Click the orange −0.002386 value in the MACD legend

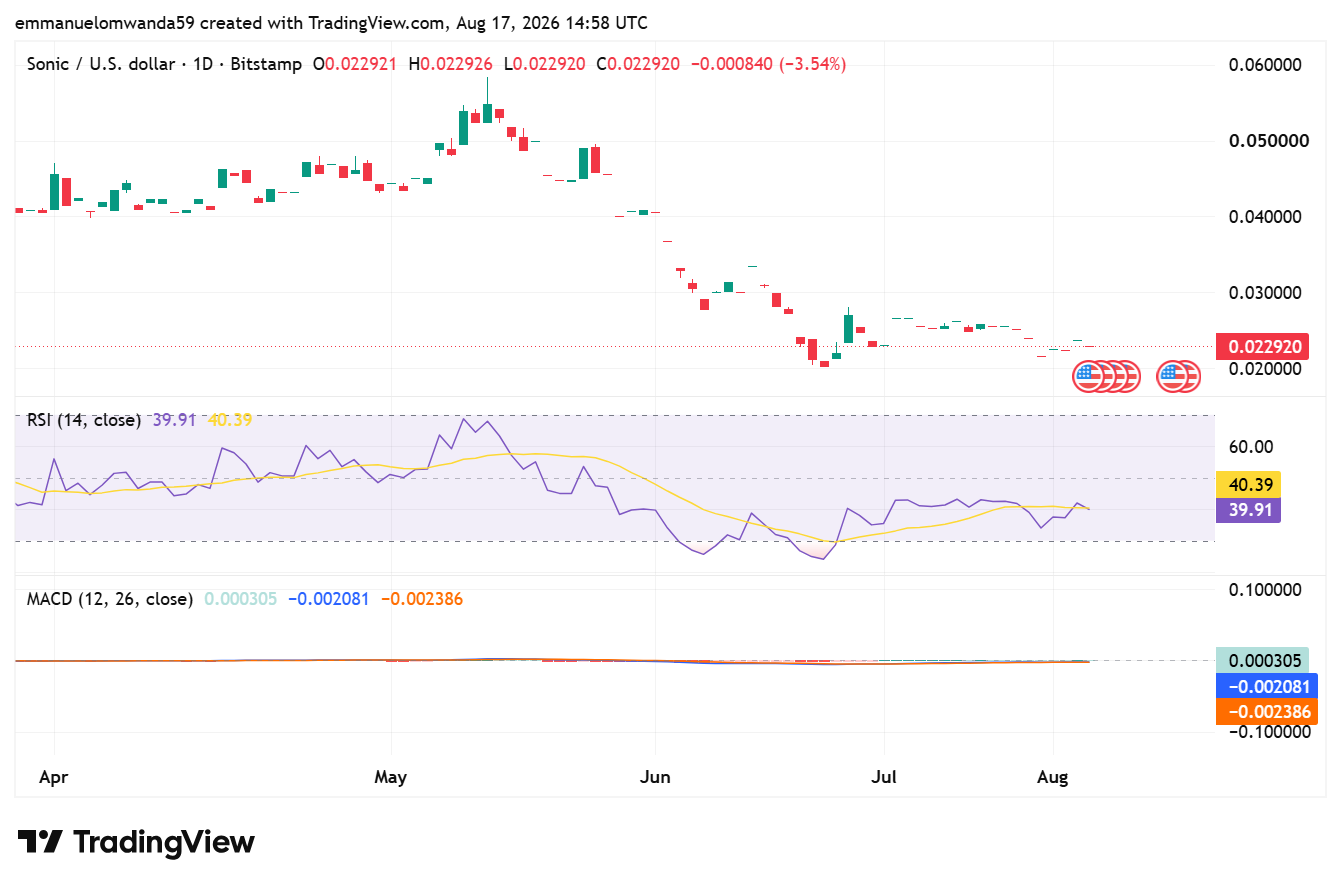422,599
